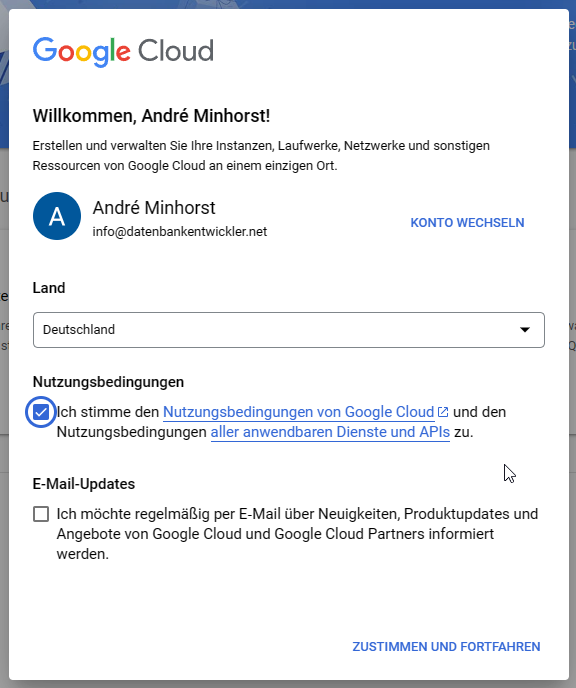The image size is (576, 688).
Task: Uncheck the Nutzungsbedingungen agreement checkbox
Action: click(x=41, y=412)
